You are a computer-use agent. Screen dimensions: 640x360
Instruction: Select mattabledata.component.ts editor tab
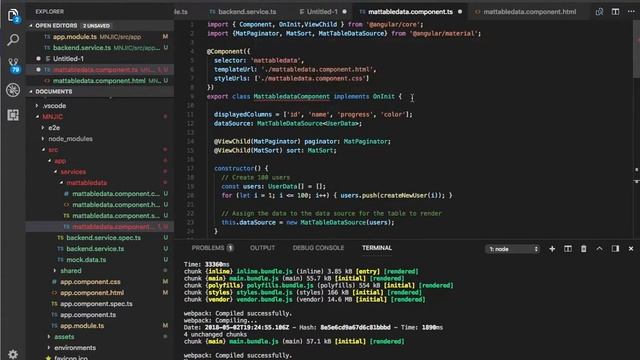pos(411,12)
